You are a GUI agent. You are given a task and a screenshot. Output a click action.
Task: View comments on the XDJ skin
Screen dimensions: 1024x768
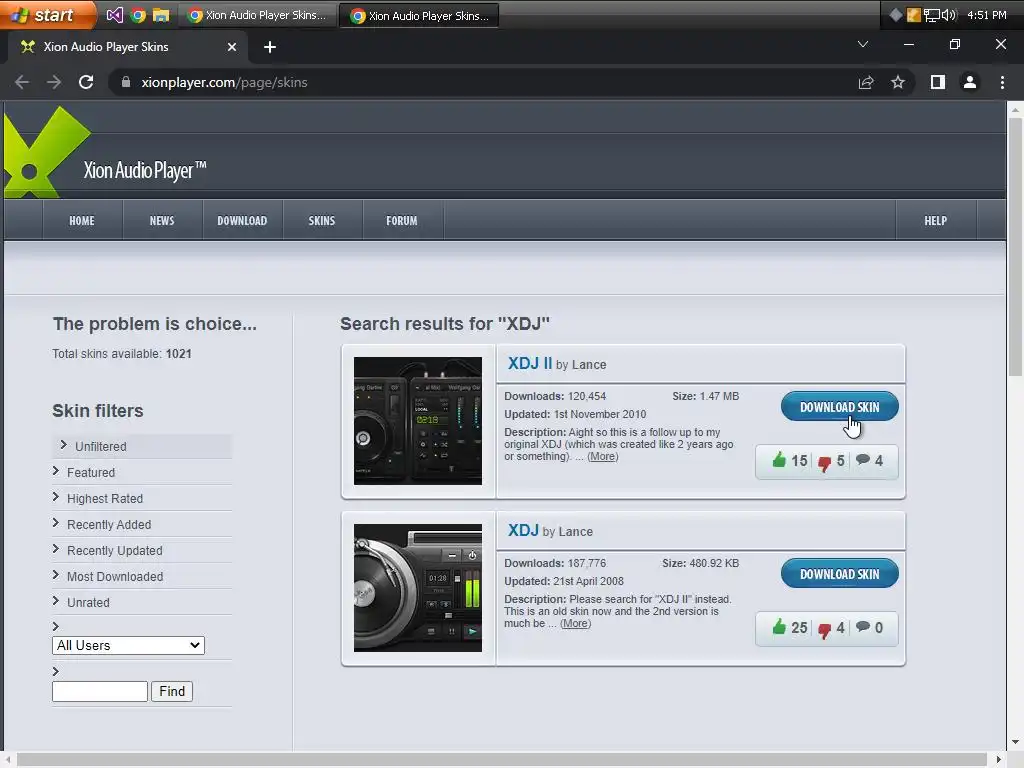coord(863,626)
